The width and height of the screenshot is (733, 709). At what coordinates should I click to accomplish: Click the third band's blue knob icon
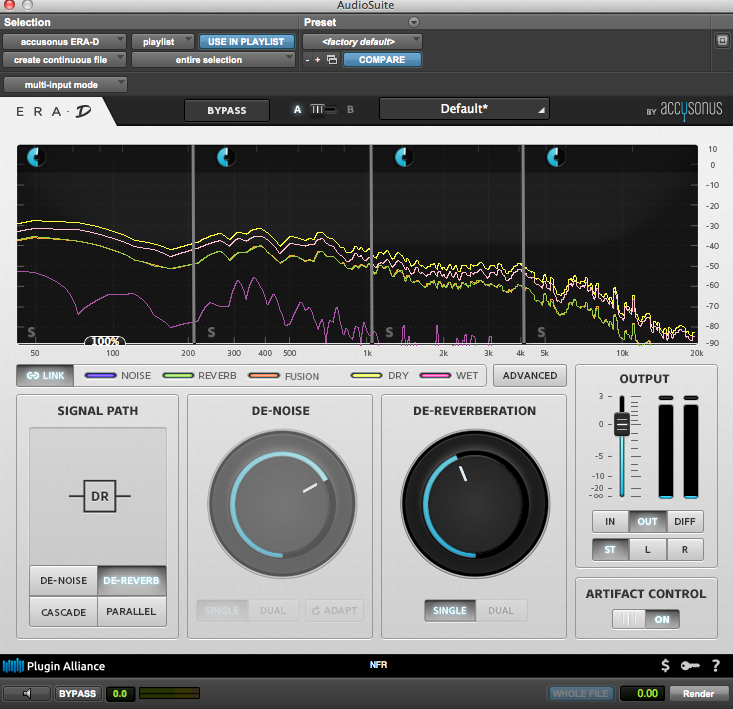pyautogui.click(x=404, y=157)
